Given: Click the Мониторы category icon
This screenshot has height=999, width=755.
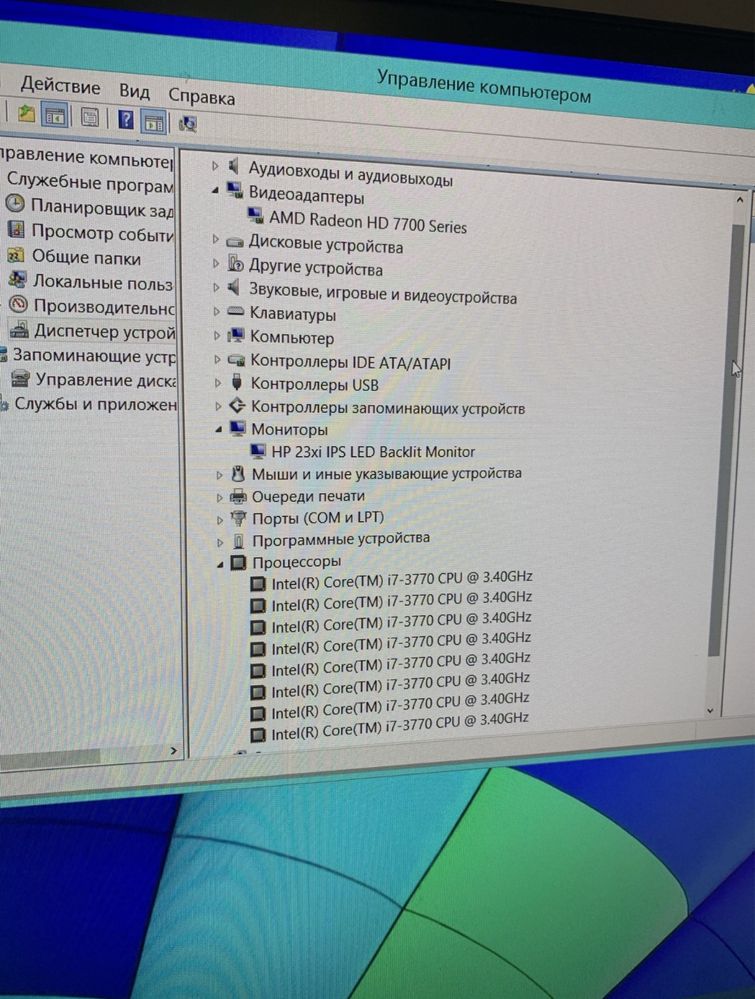Looking at the screenshot, I should (238, 428).
